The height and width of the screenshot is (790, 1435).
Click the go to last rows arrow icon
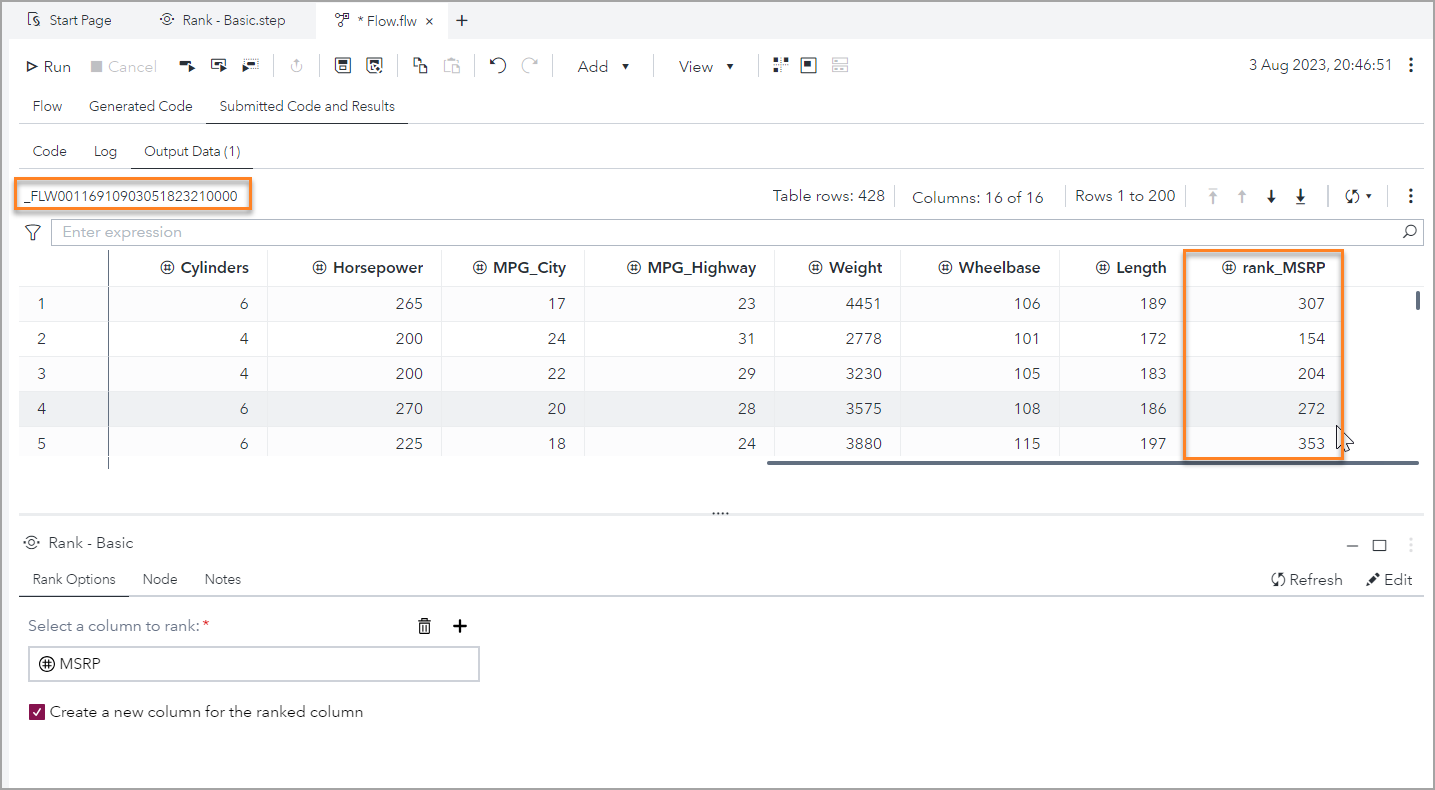[x=1300, y=196]
